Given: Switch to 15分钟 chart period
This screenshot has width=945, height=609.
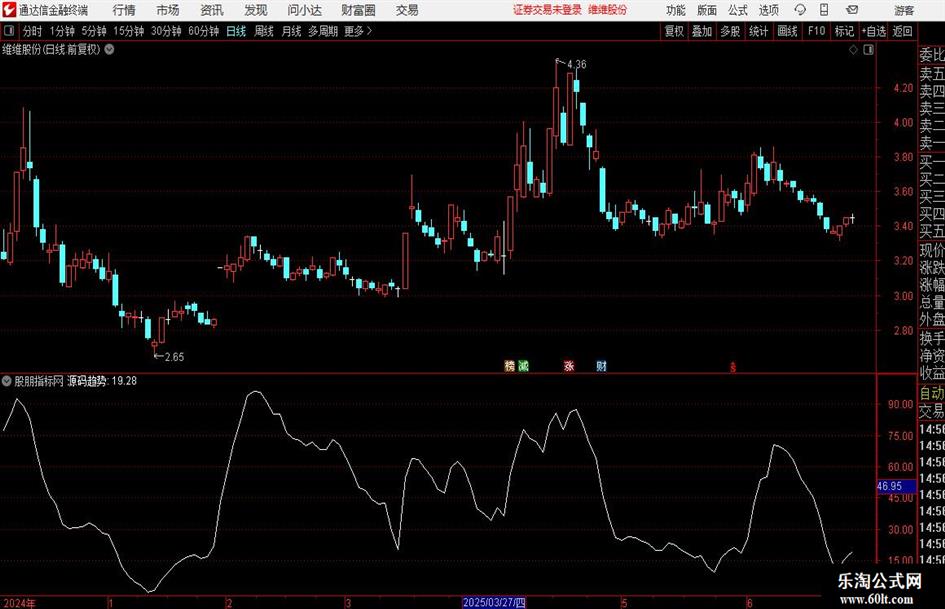Looking at the screenshot, I should click(x=128, y=31).
